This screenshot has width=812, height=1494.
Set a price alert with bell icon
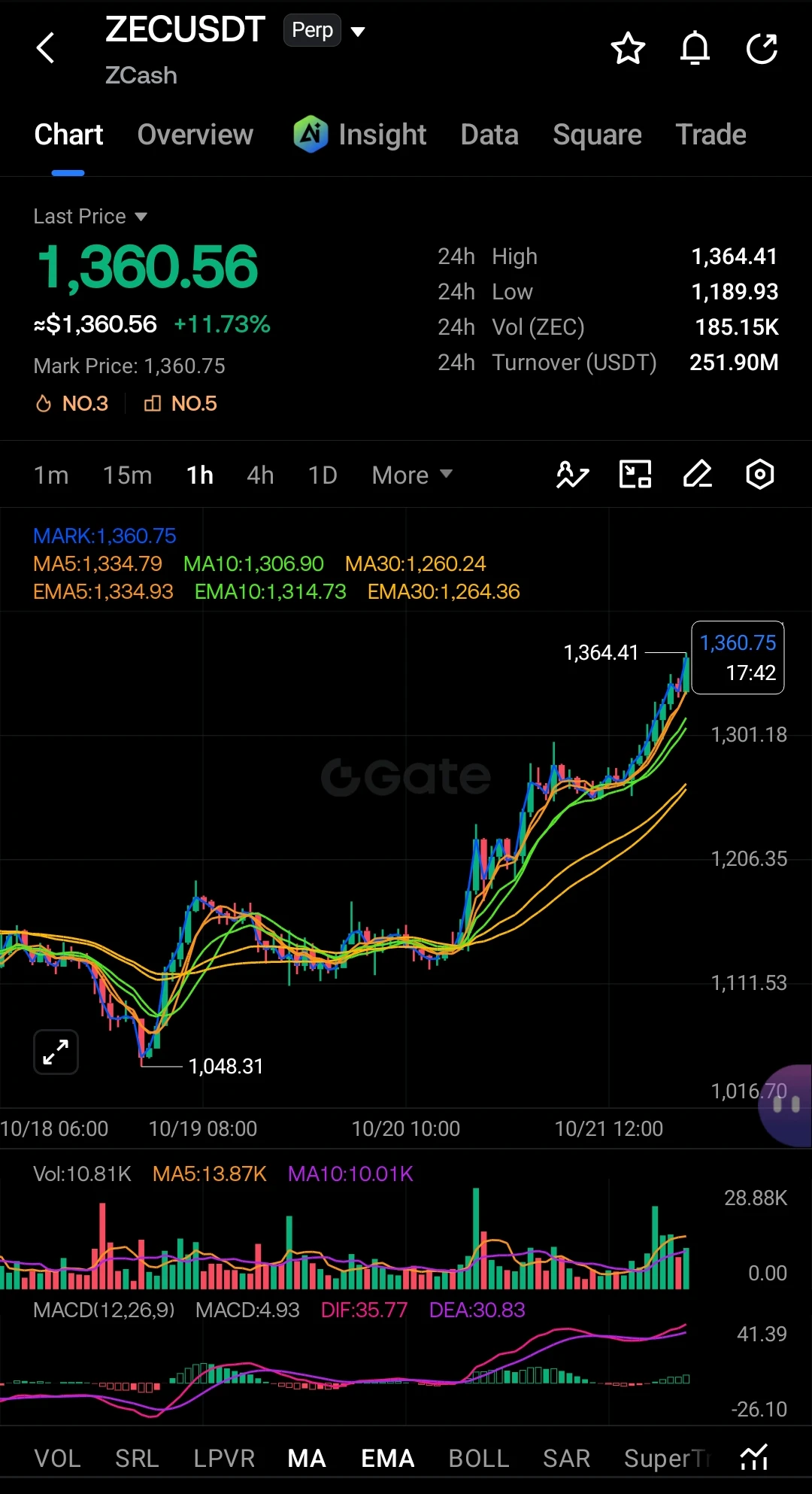[695, 49]
